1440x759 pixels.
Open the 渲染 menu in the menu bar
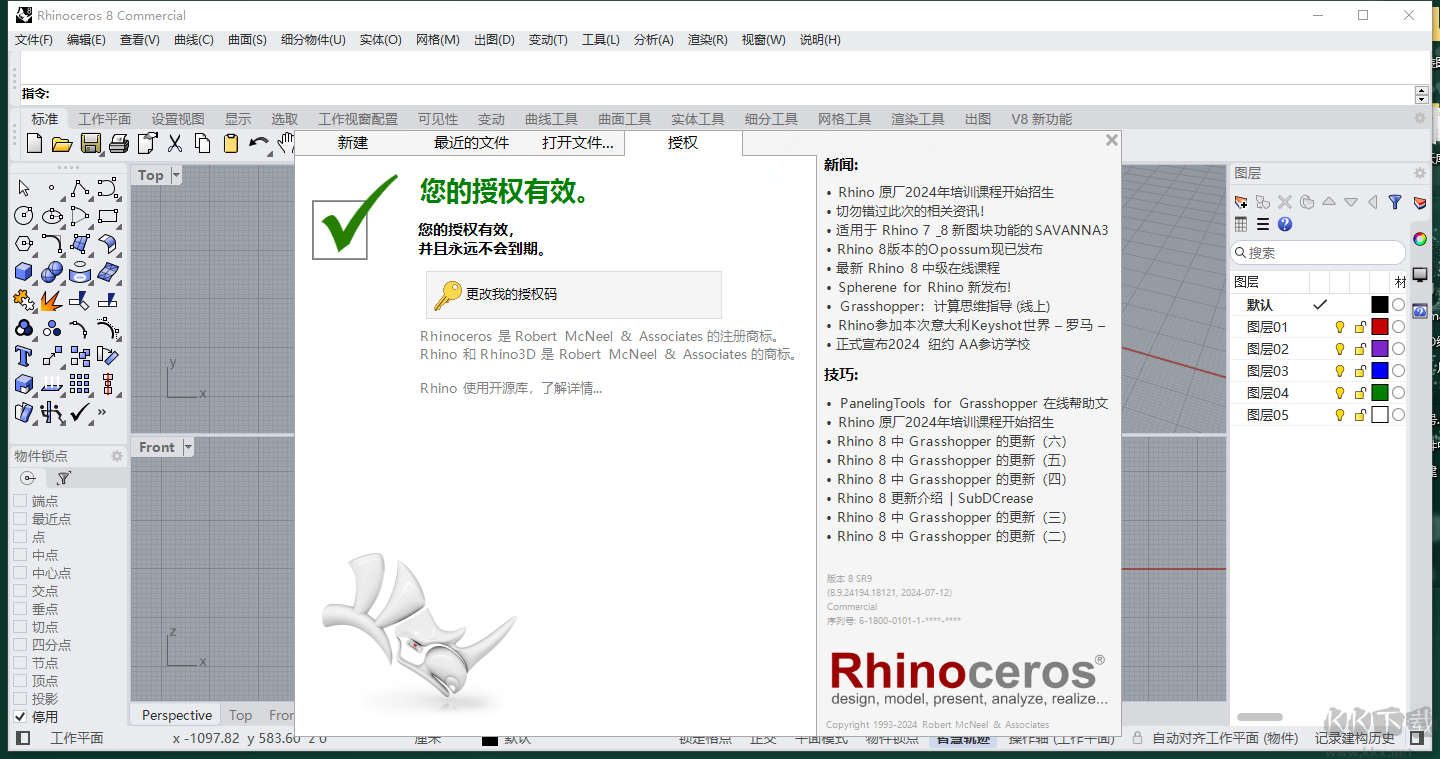coord(707,39)
